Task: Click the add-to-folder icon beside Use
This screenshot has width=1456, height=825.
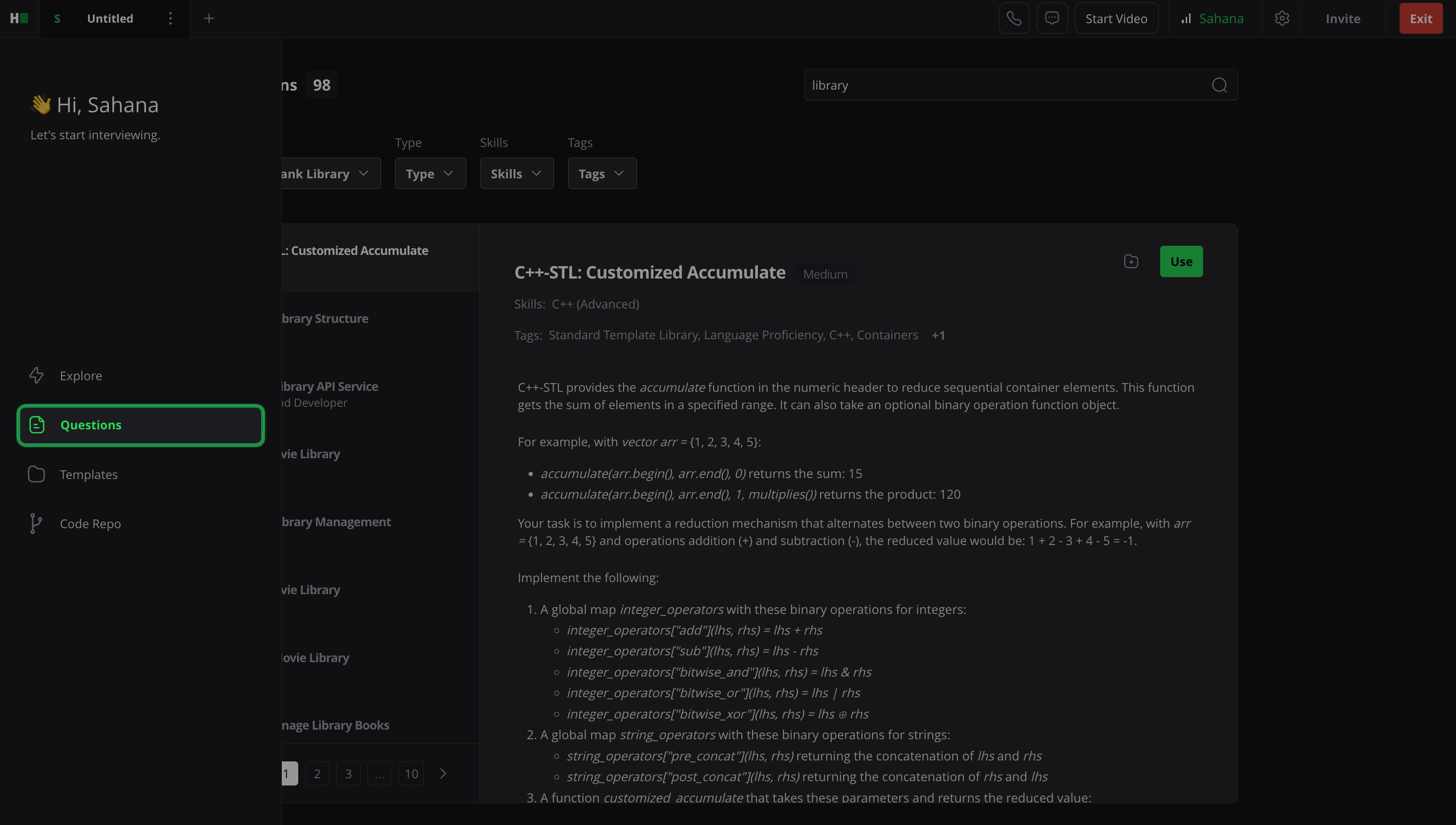Action: tap(1131, 261)
